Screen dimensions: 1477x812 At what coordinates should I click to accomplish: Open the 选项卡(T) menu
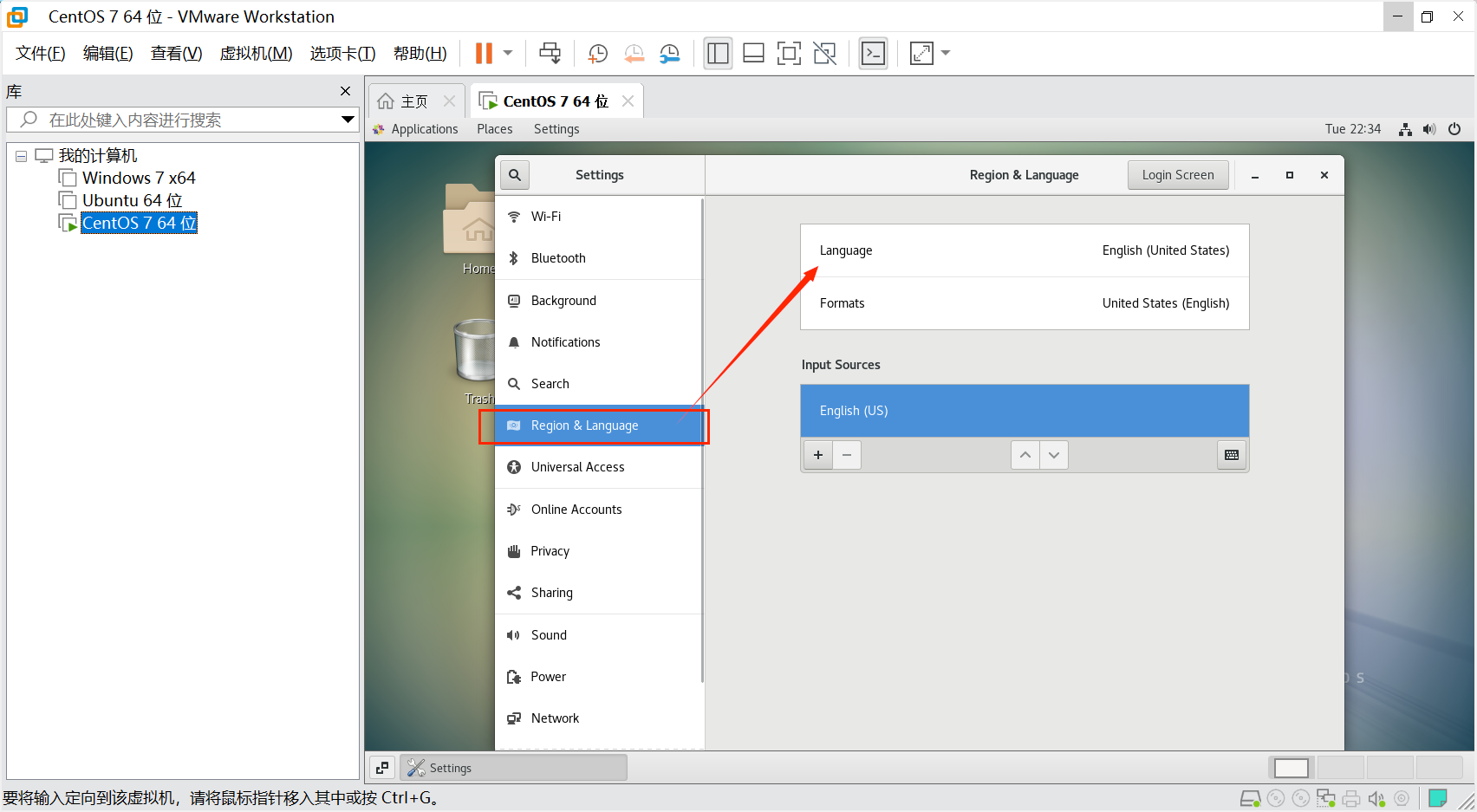pyautogui.click(x=342, y=53)
